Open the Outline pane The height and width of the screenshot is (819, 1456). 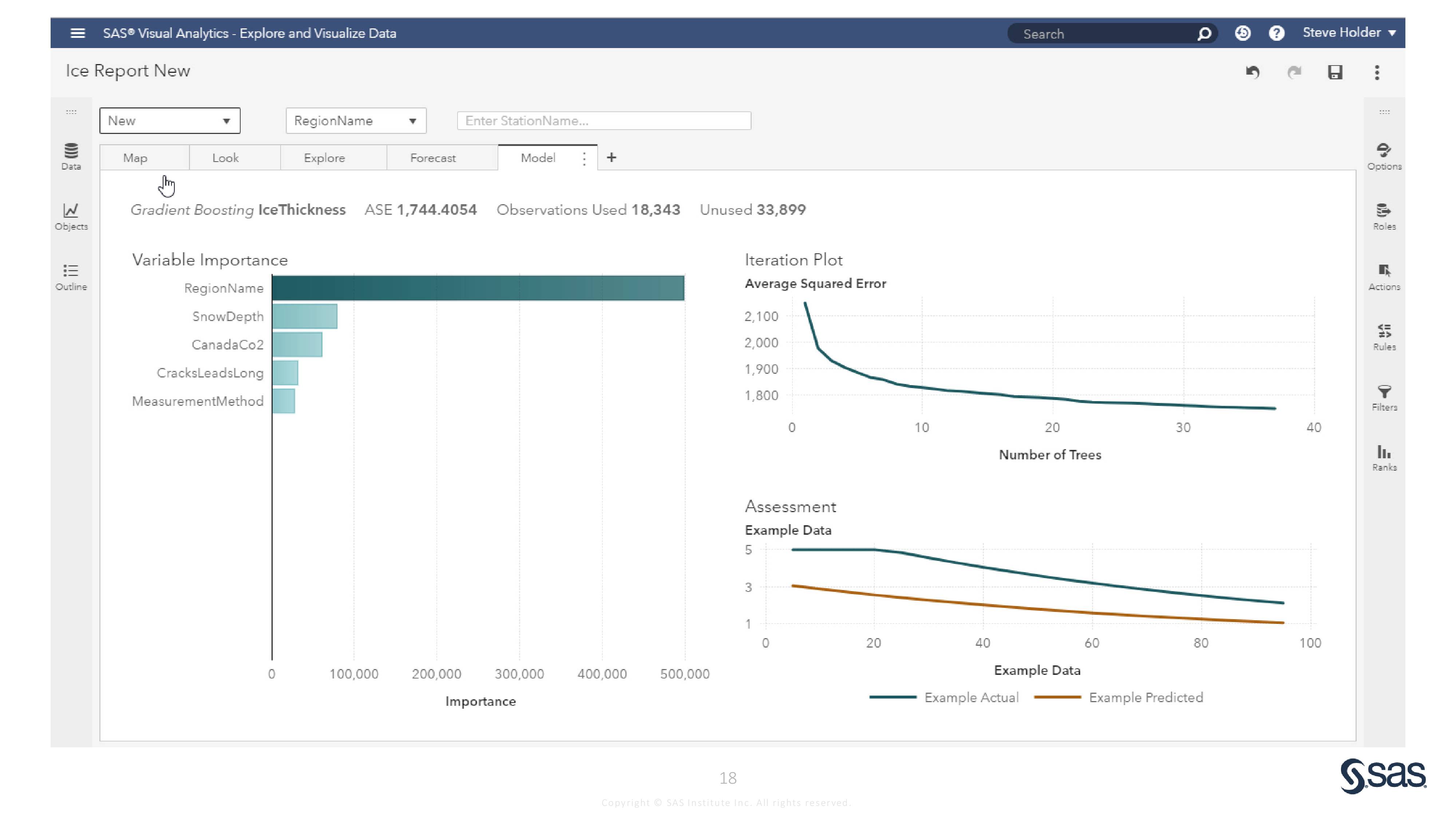[71, 277]
